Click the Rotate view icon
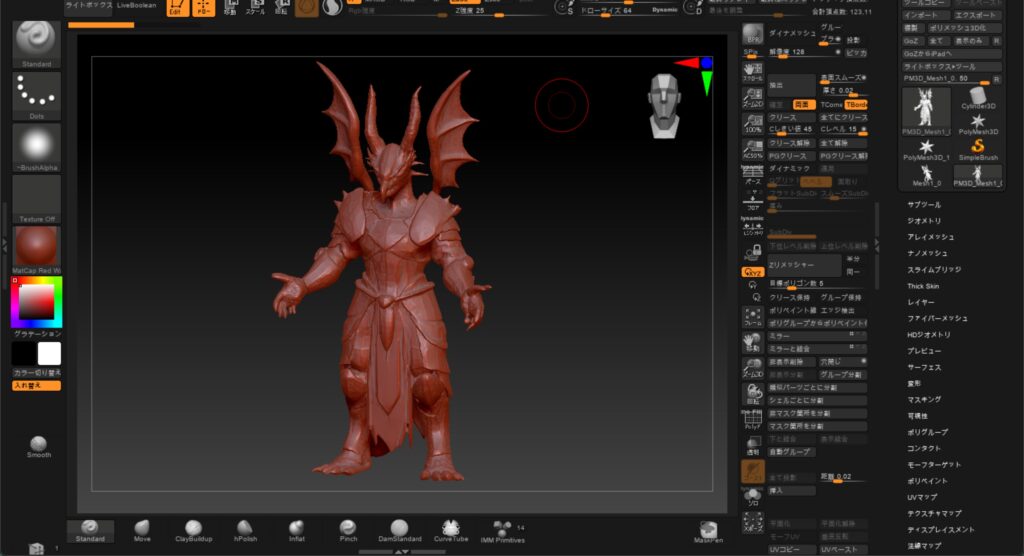Viewport: 1024px width, 556px height. (752, 394)
